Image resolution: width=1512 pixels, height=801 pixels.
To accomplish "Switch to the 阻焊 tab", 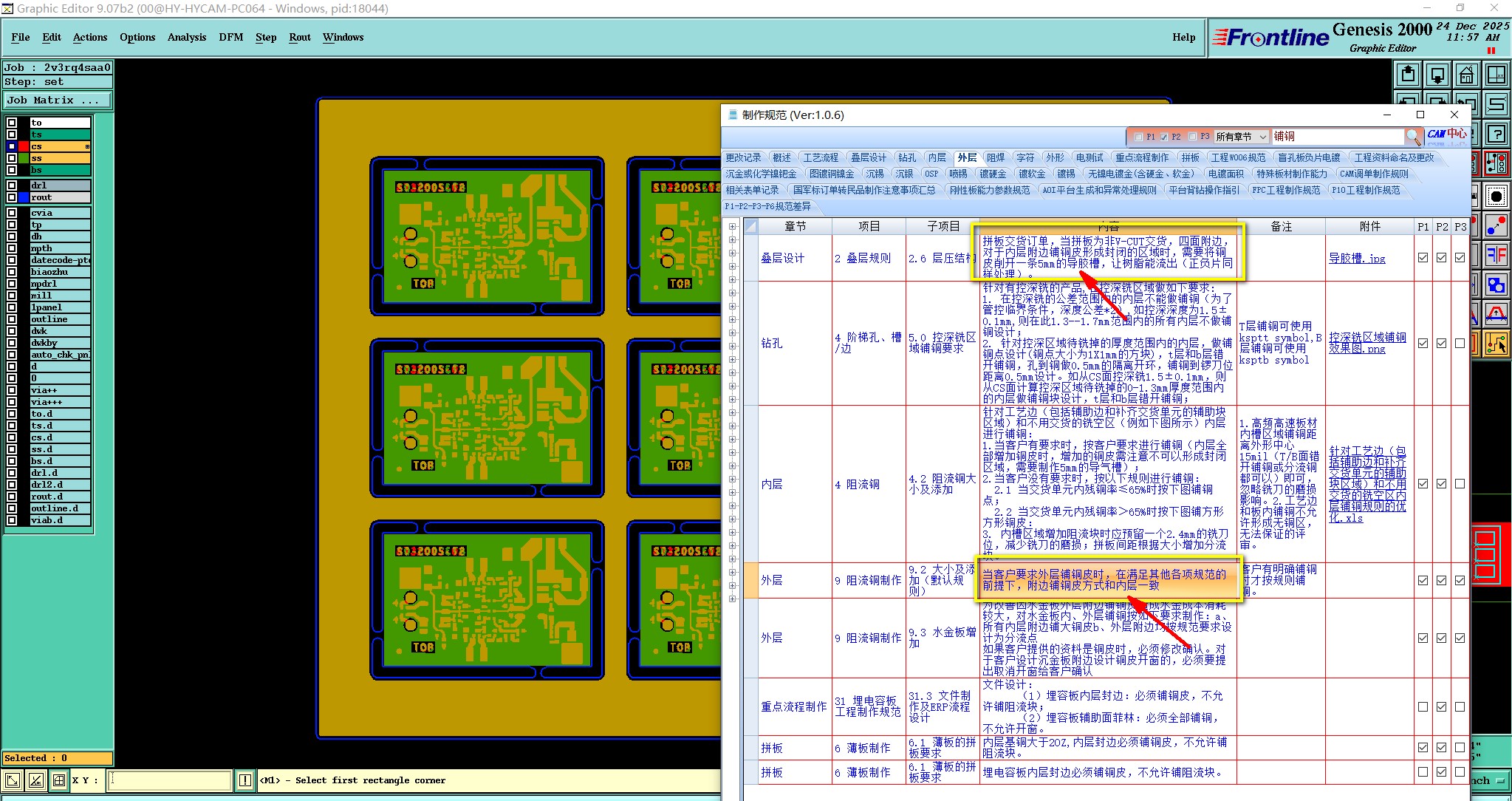I will click(x=995, y=157).
